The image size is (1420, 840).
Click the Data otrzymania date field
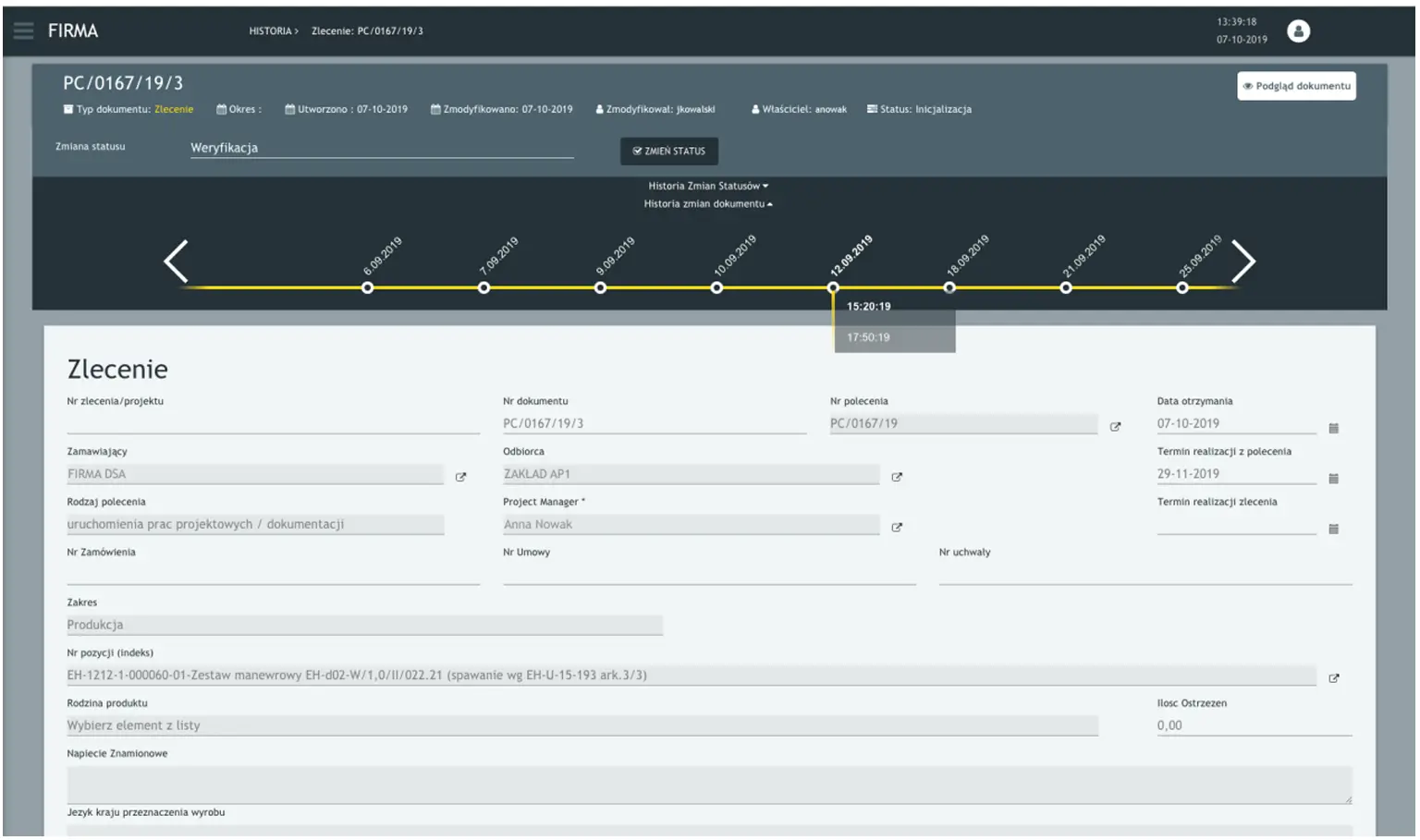pyautogui.click(x=1236, y=423)
